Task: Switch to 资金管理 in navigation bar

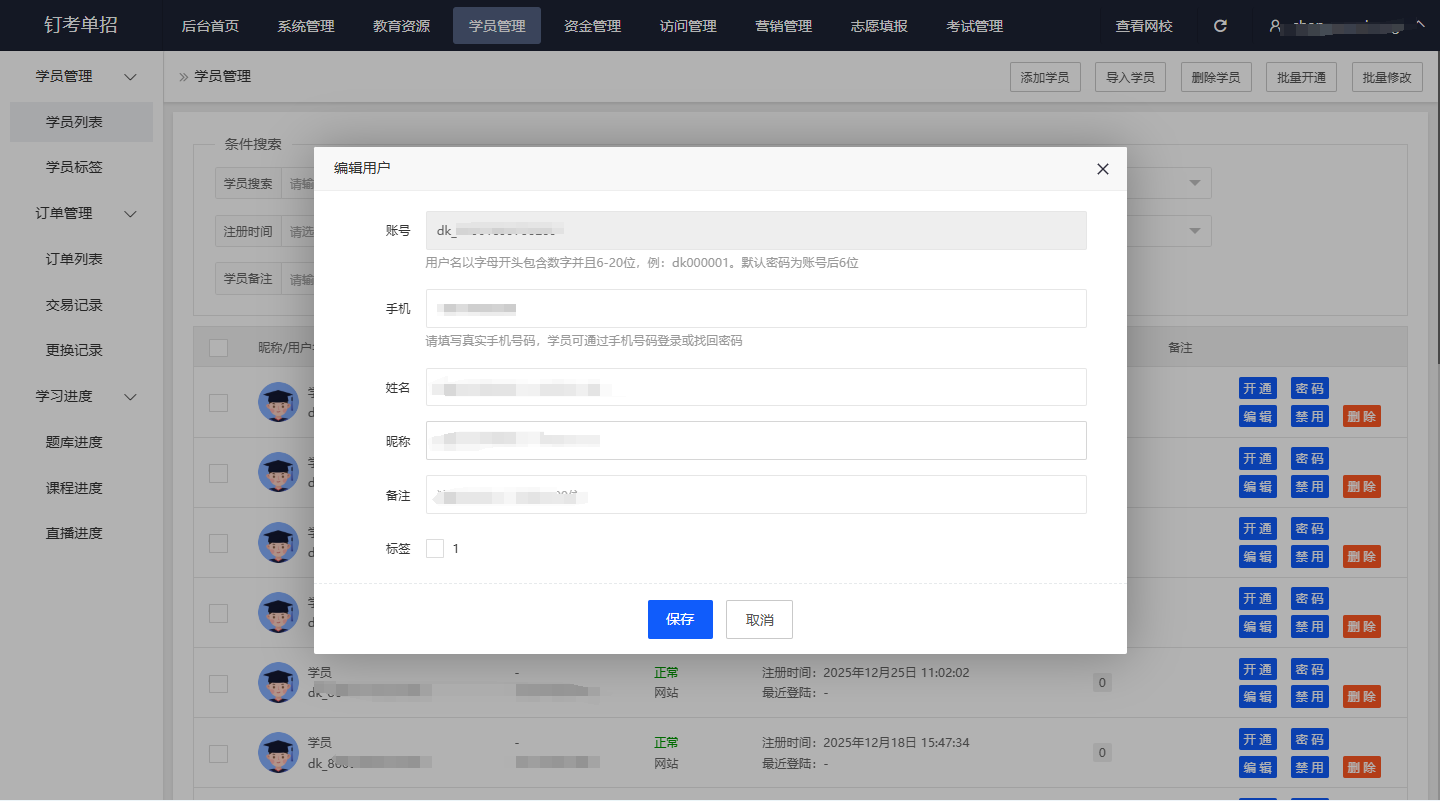Action: 592,26
